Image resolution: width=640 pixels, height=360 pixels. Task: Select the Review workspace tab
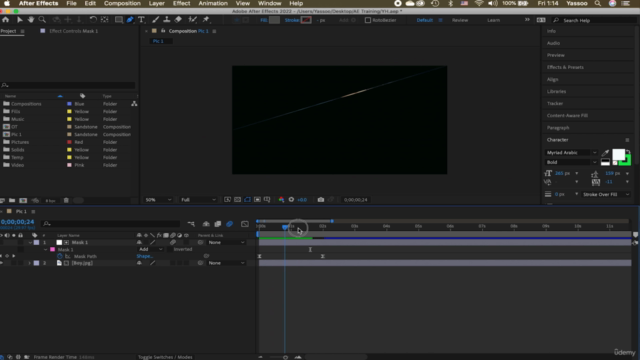pyautogui.click(x=460, y=20)
